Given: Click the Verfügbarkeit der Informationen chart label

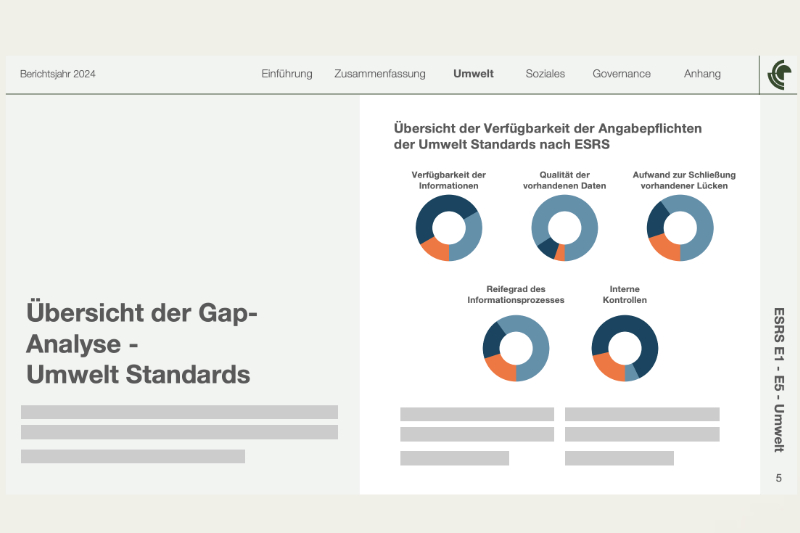Looking at the screenshot, I should click(x=448, y=180).
